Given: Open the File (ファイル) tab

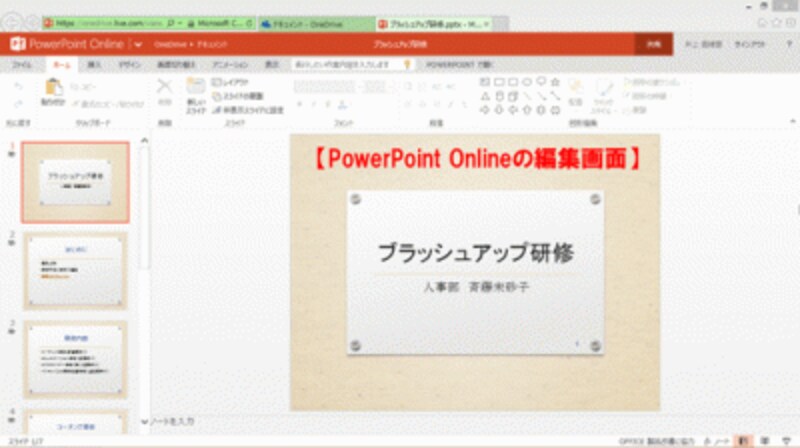Looking at the screenshot, I should pos(22,65).
